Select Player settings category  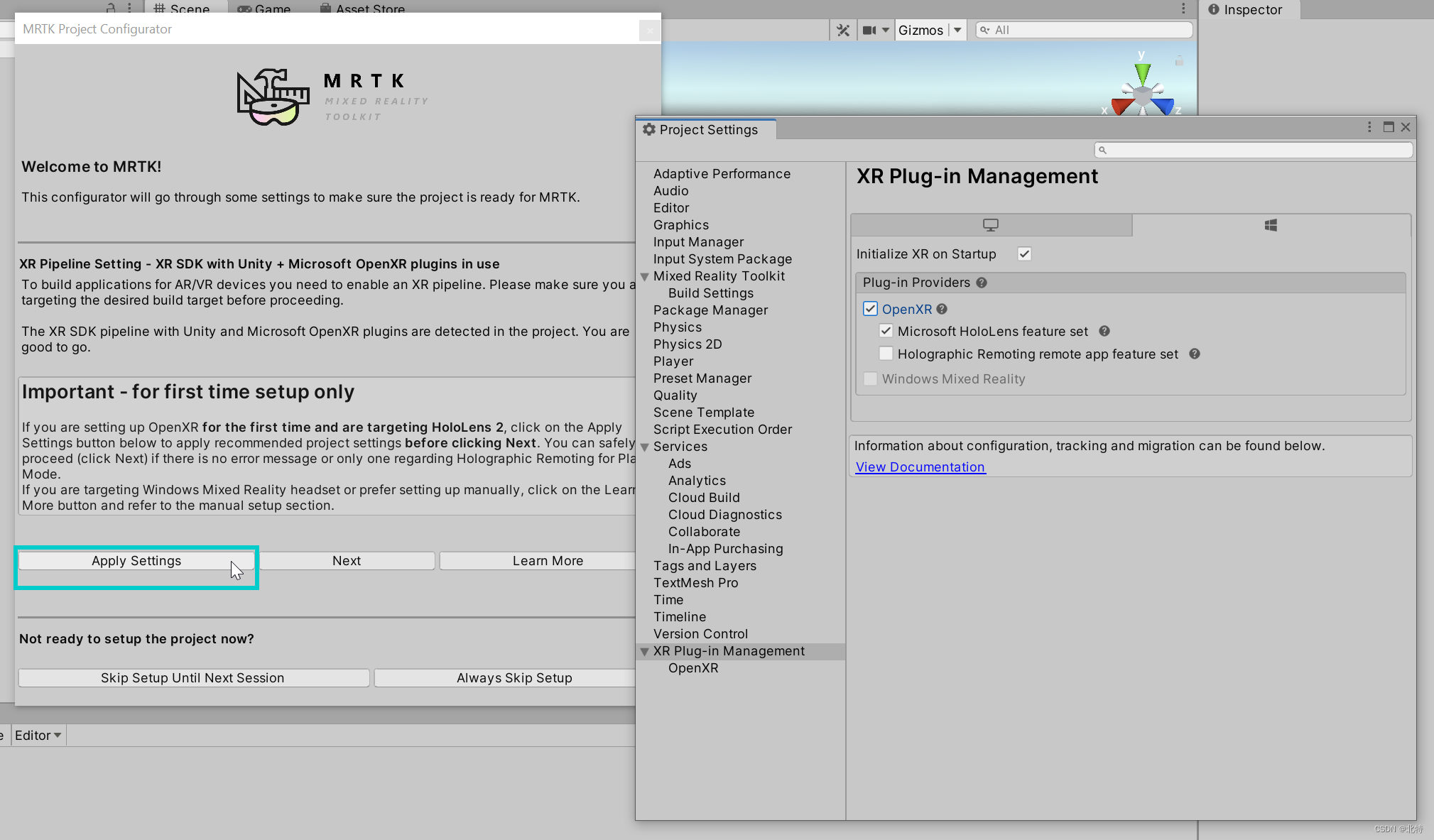tap(673, 361)
